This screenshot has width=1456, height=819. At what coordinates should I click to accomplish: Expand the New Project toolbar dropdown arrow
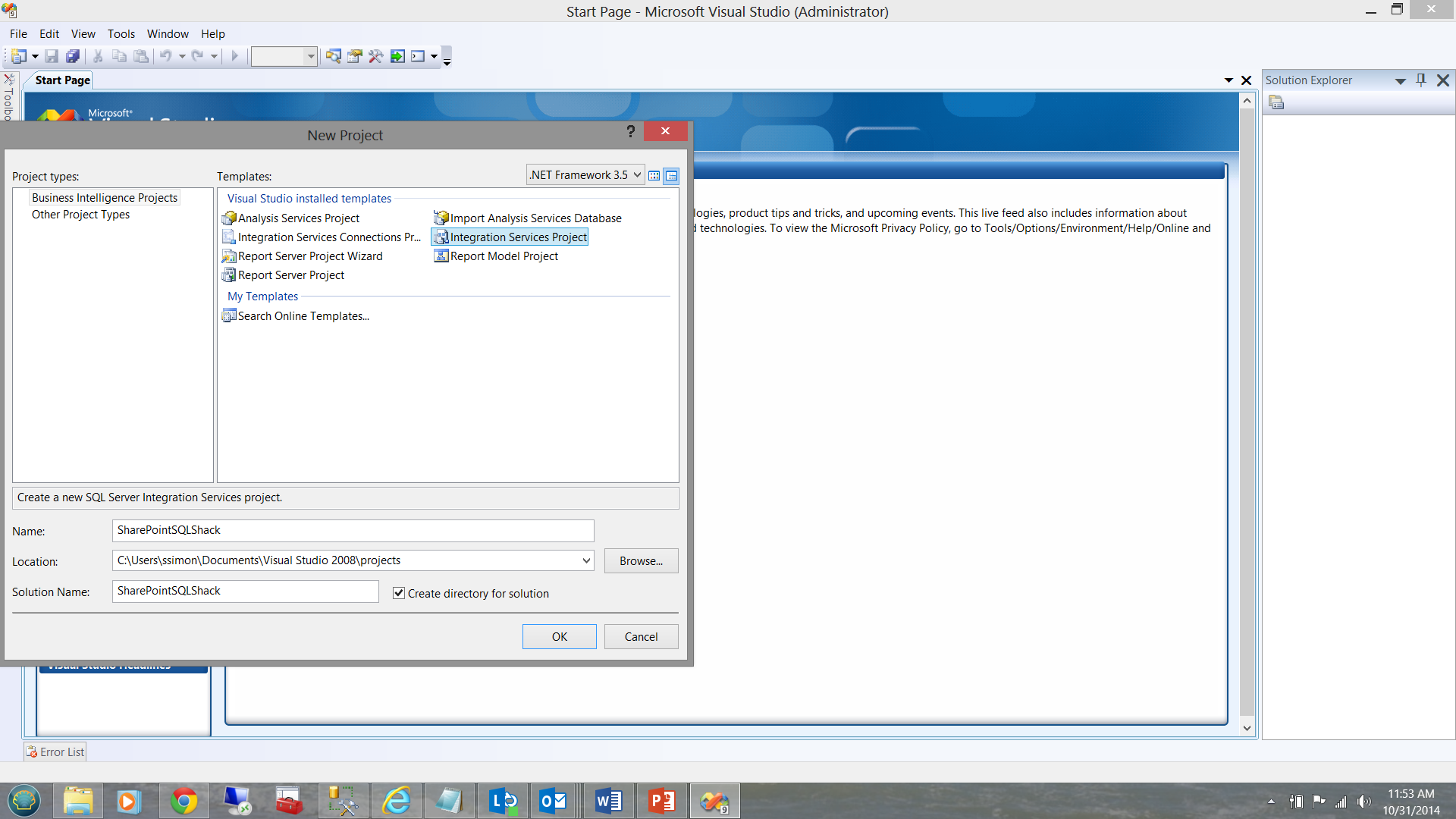point(35,56)
